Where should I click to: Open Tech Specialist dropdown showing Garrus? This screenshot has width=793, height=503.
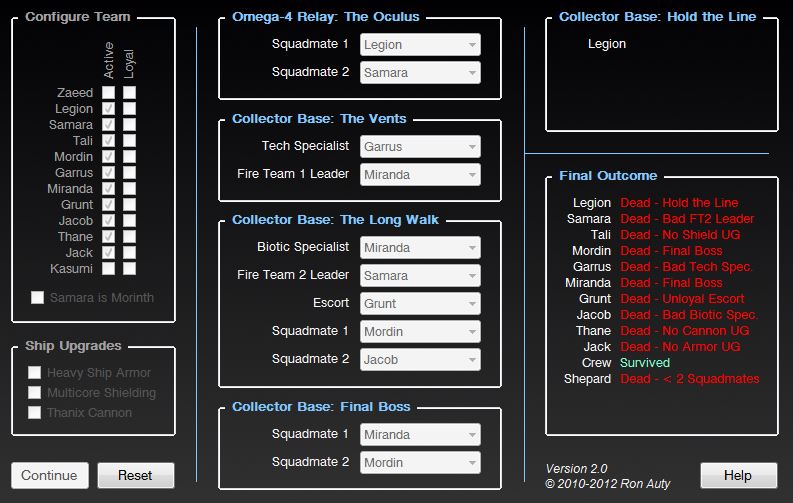point(420,147)
